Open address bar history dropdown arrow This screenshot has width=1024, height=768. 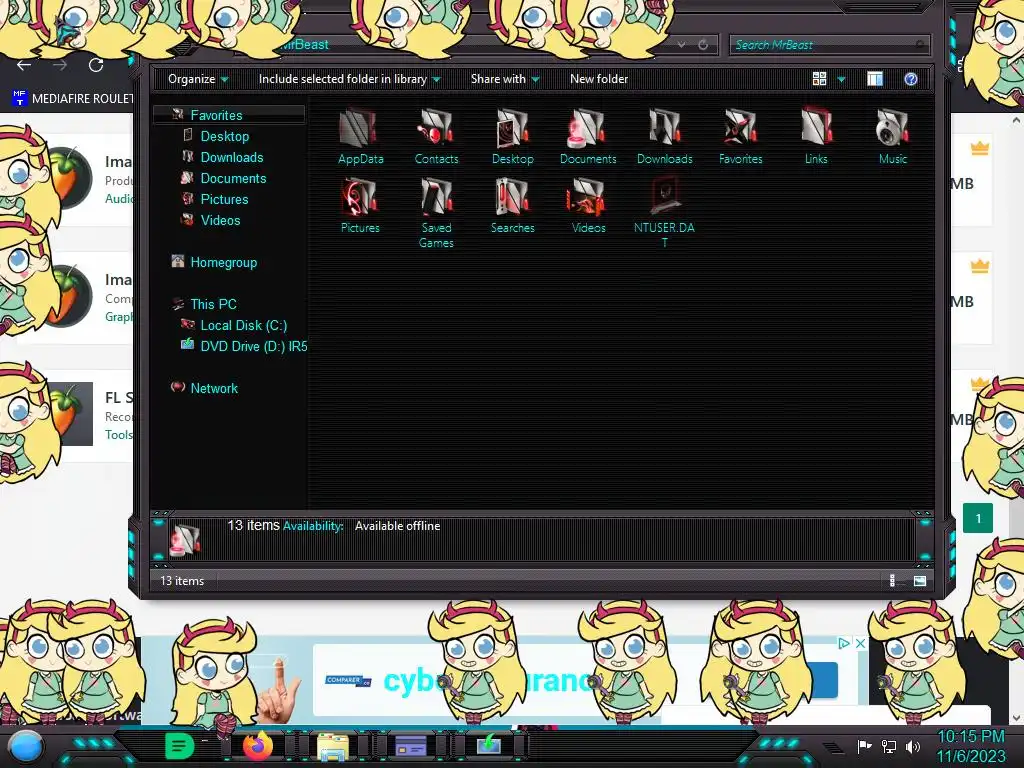[681, 44]
